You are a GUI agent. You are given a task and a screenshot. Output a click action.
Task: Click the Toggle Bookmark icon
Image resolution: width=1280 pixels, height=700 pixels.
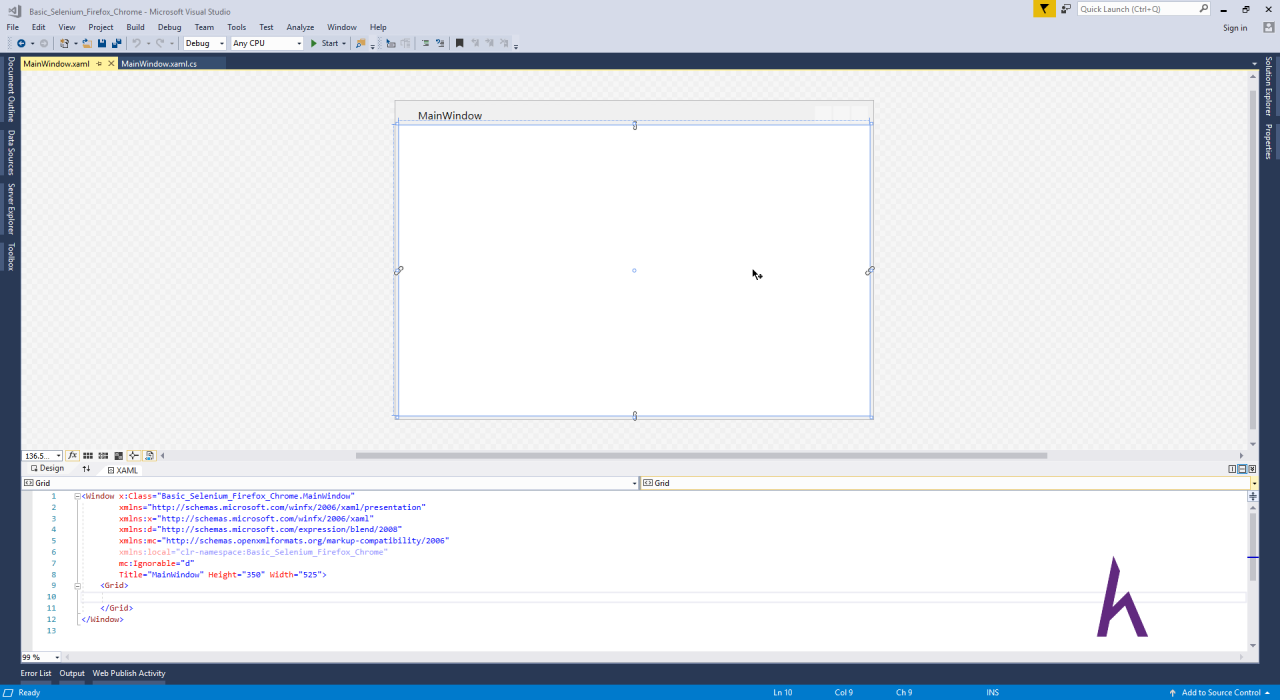(x=459, y=43)
